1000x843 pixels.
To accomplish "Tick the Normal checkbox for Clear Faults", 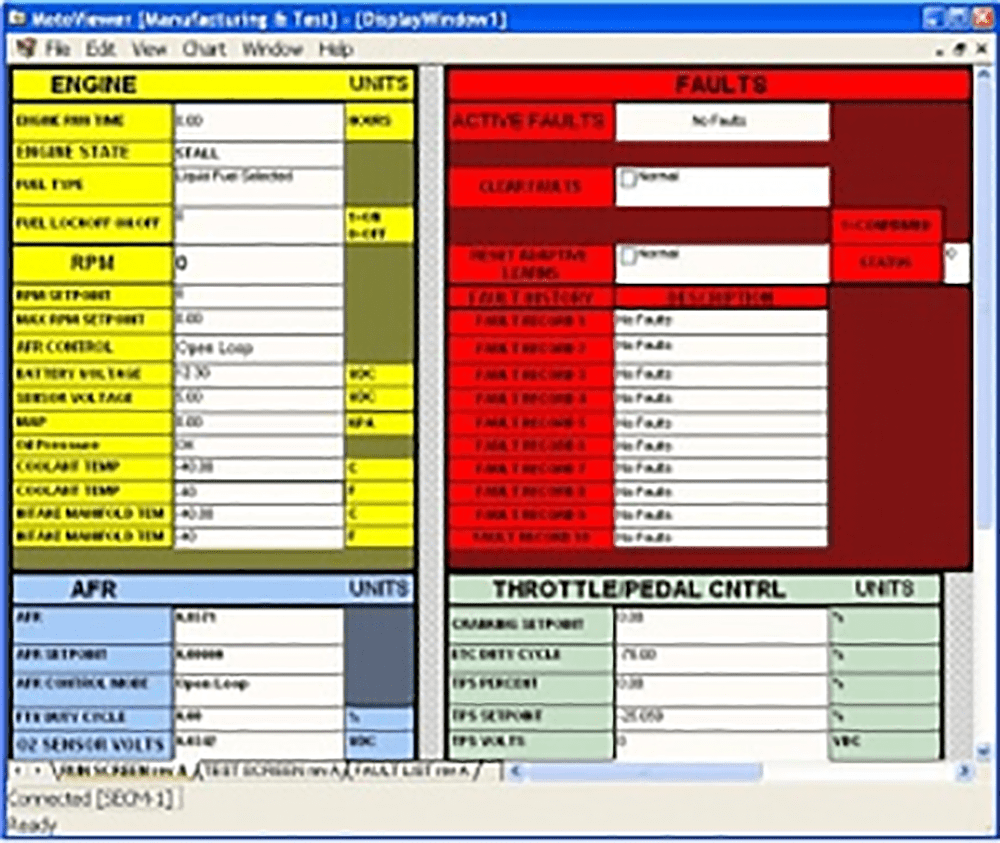I will [x=629, y=178].
